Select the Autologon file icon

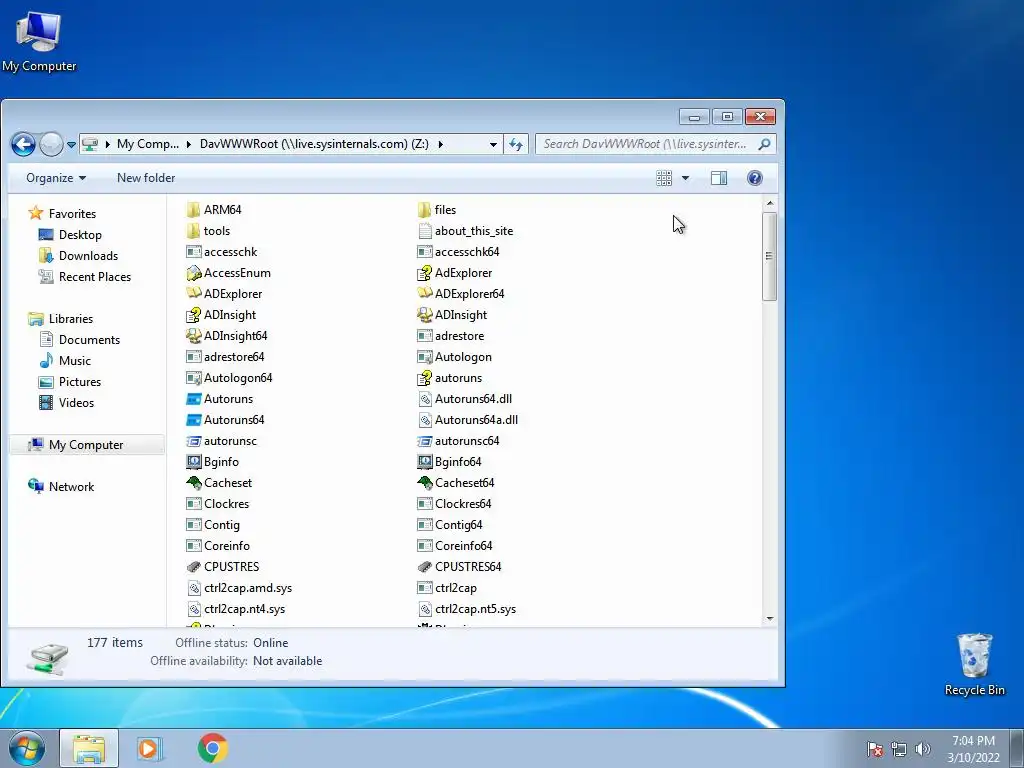(x=424, y=357)
